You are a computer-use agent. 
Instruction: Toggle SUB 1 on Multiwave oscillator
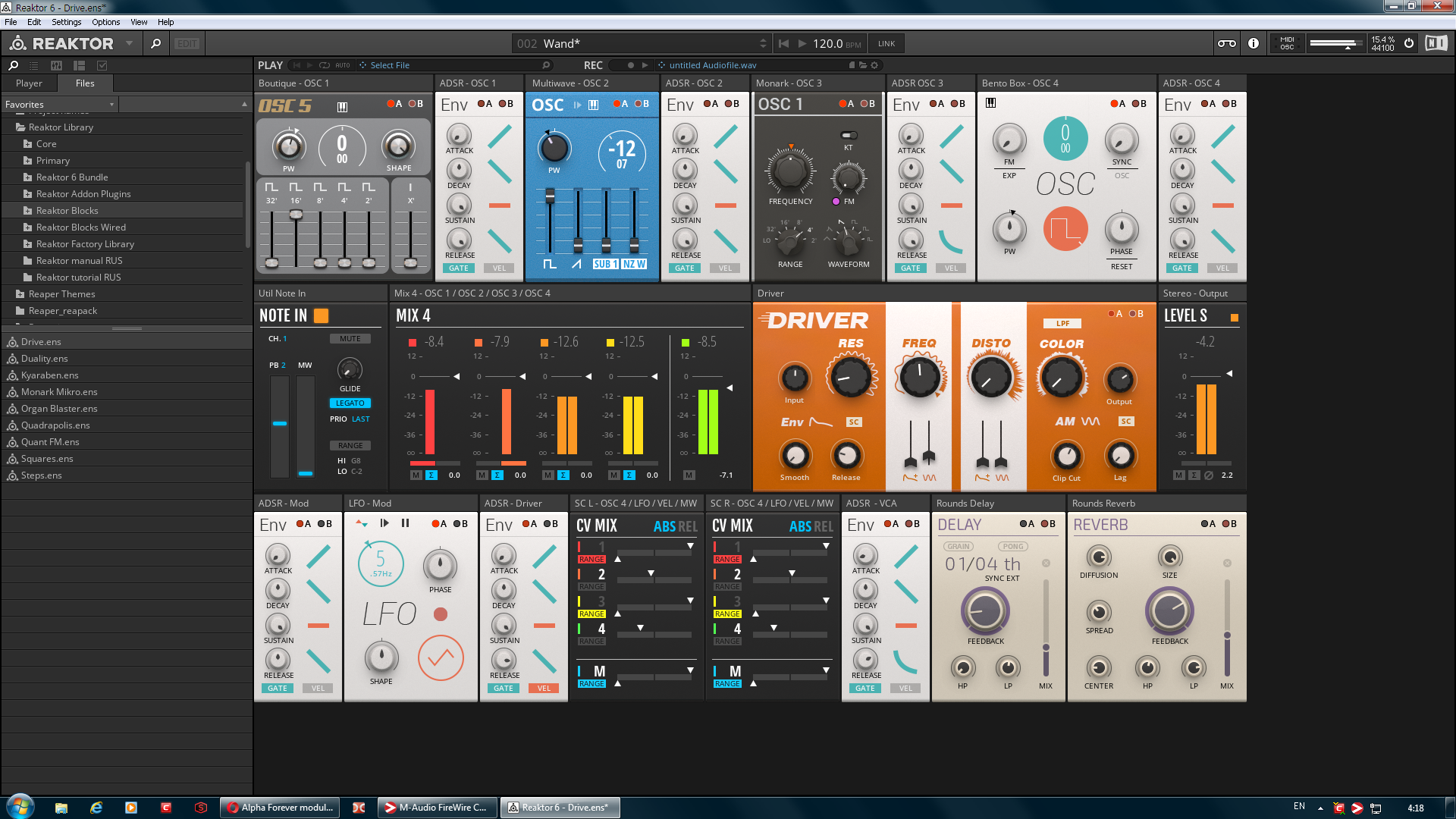point(605,264)
